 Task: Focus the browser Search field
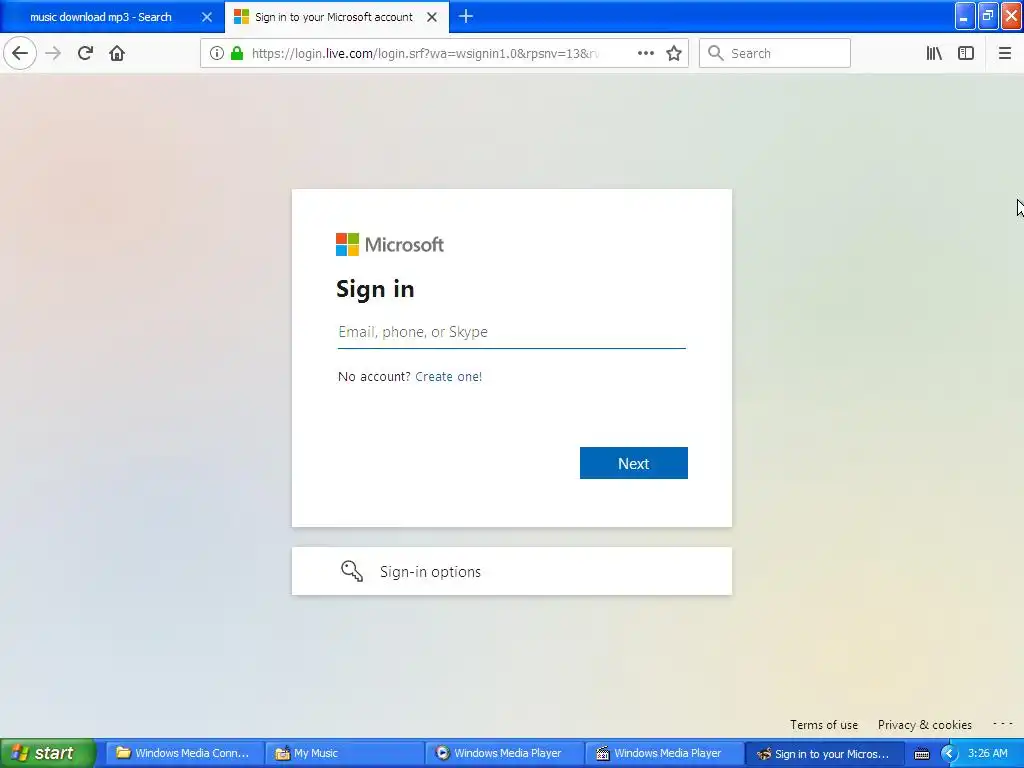coord(775,53)
